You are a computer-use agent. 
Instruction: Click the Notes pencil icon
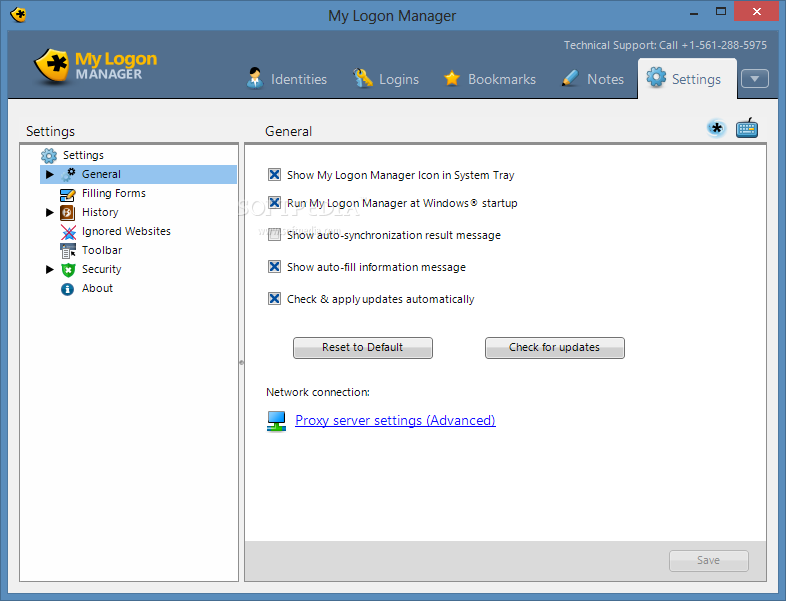(570, 78)
